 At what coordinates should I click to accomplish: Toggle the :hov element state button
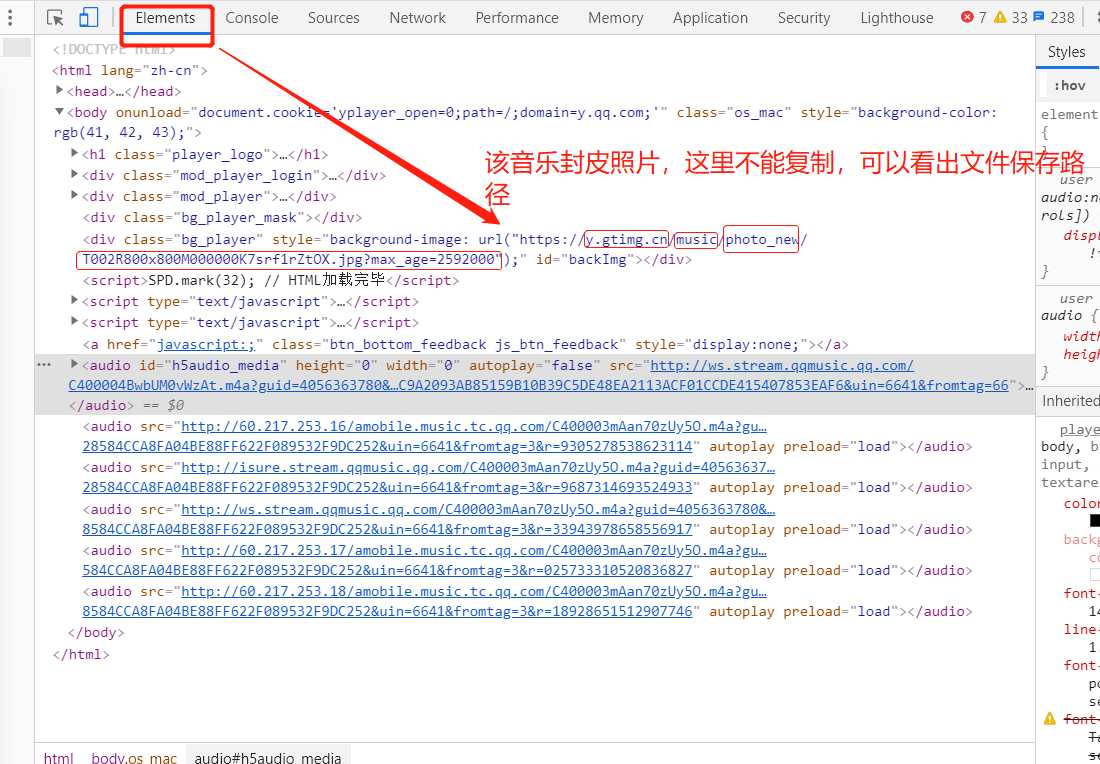[1069, 86]
